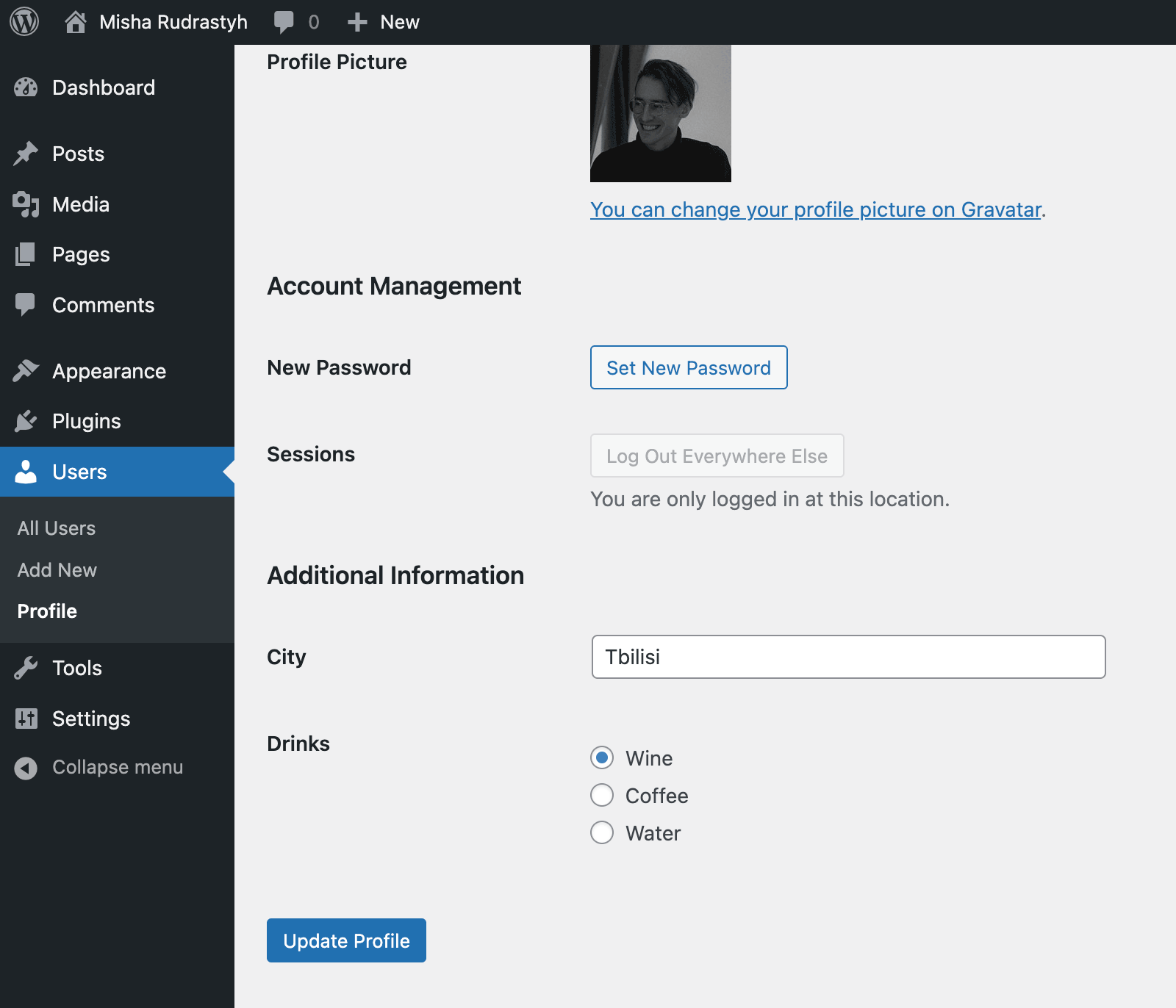
Task: Click the Pages icon in sidebar
Action: 25,254
